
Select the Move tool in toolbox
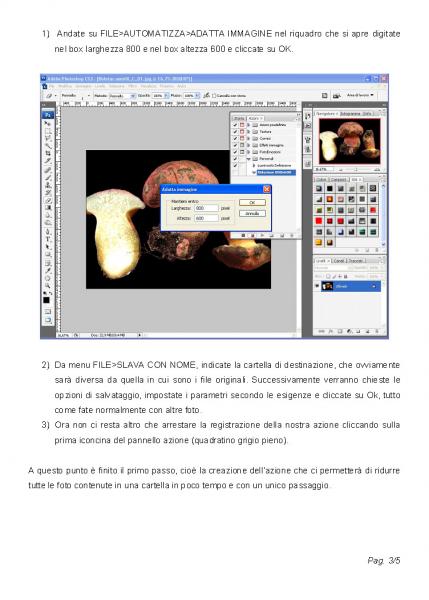click(x=47, y=124)
